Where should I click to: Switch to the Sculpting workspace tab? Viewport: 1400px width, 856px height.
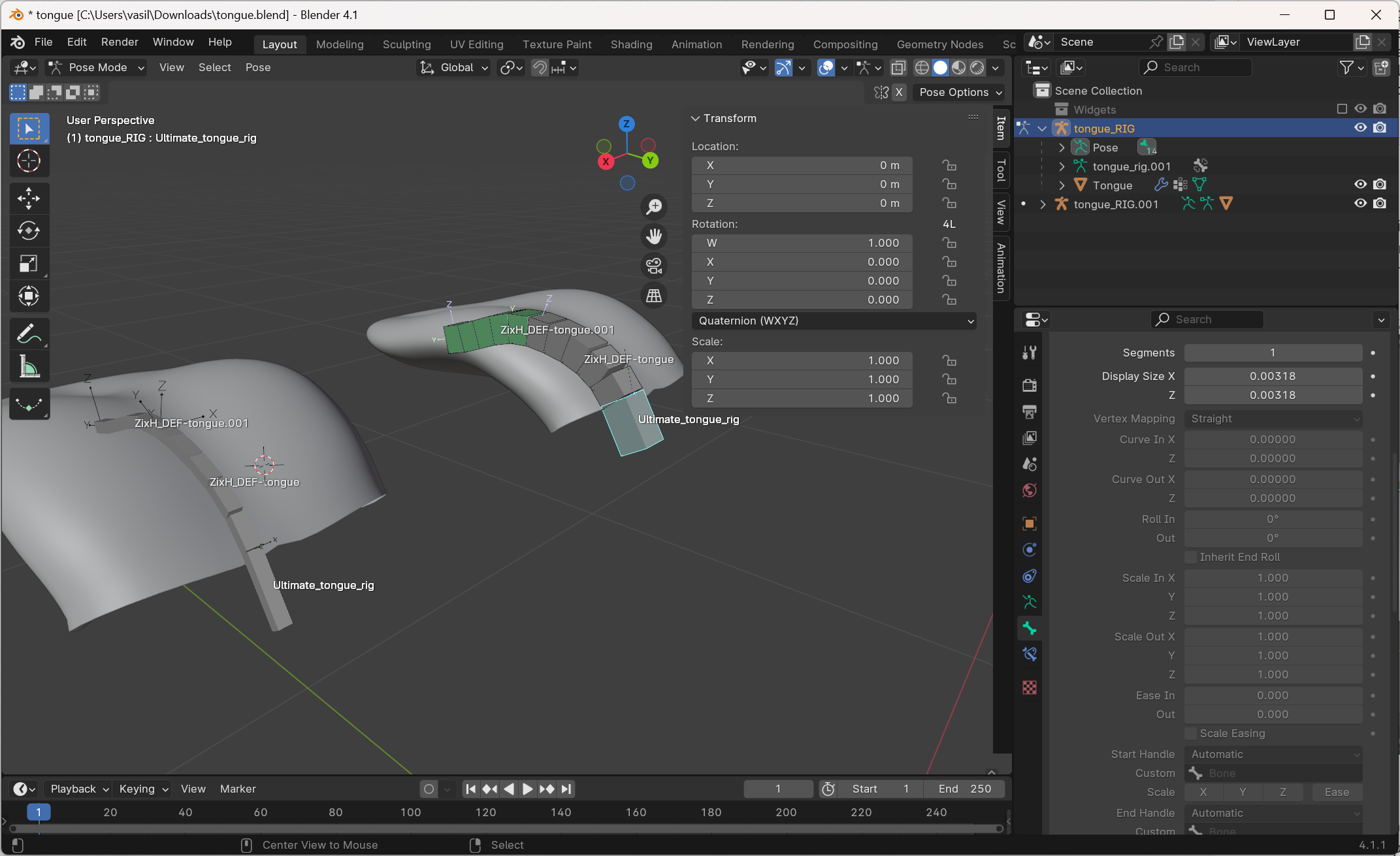(406, 44)
